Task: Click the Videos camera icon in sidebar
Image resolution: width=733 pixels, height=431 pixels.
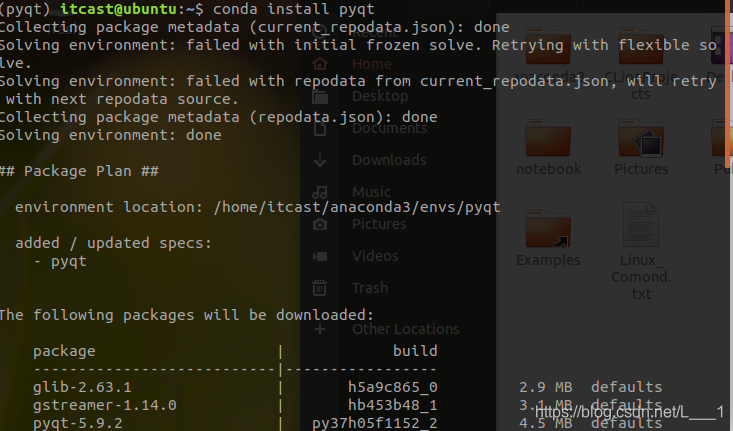Action: point(320,256)
